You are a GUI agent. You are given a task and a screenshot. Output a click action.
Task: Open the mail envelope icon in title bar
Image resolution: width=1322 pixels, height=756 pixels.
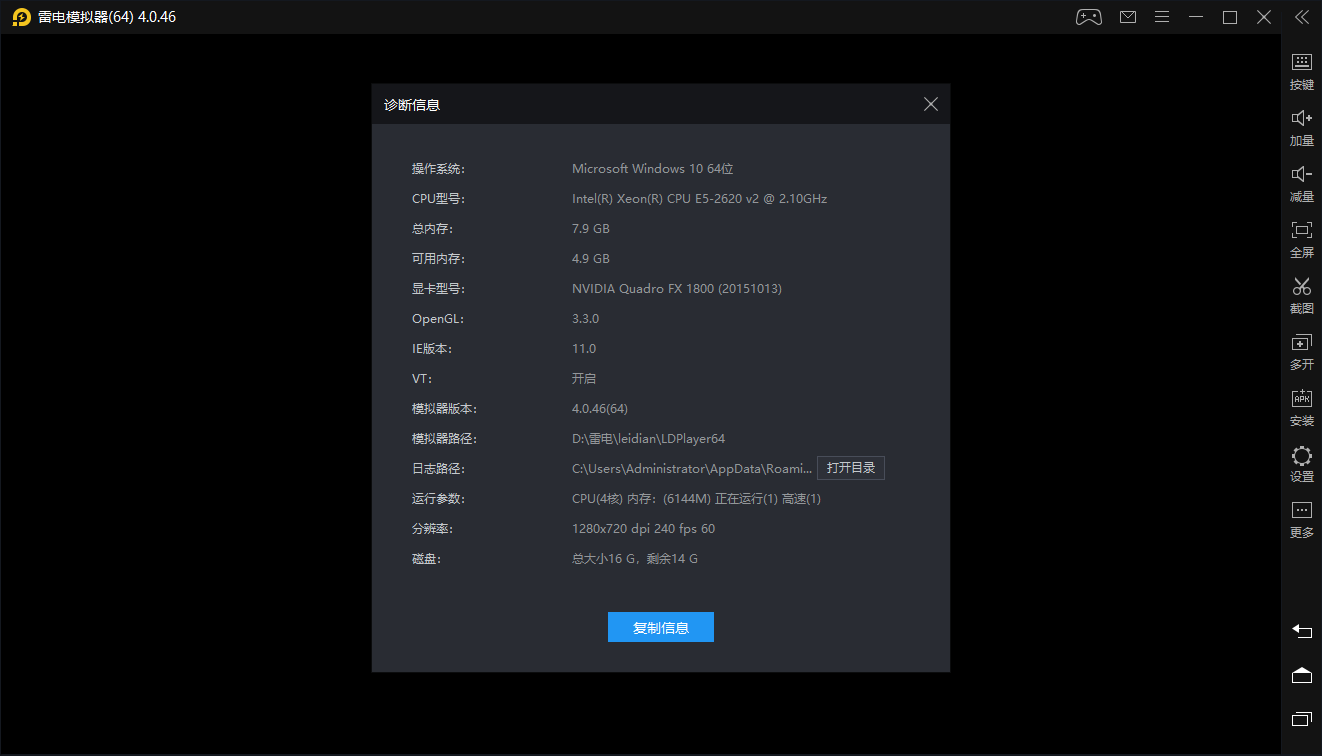(1128, 17)
